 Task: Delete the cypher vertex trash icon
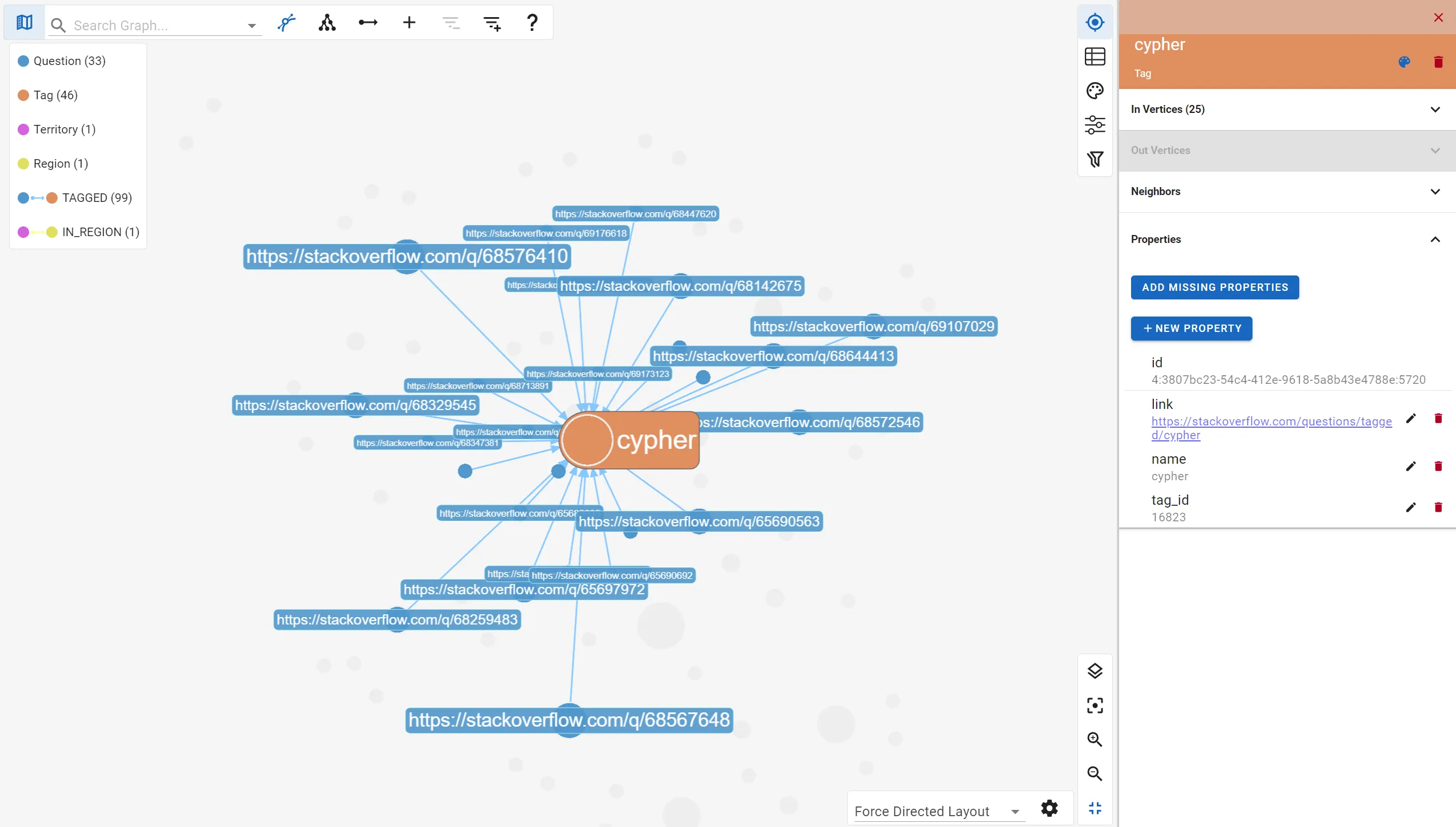(1438, 62)
